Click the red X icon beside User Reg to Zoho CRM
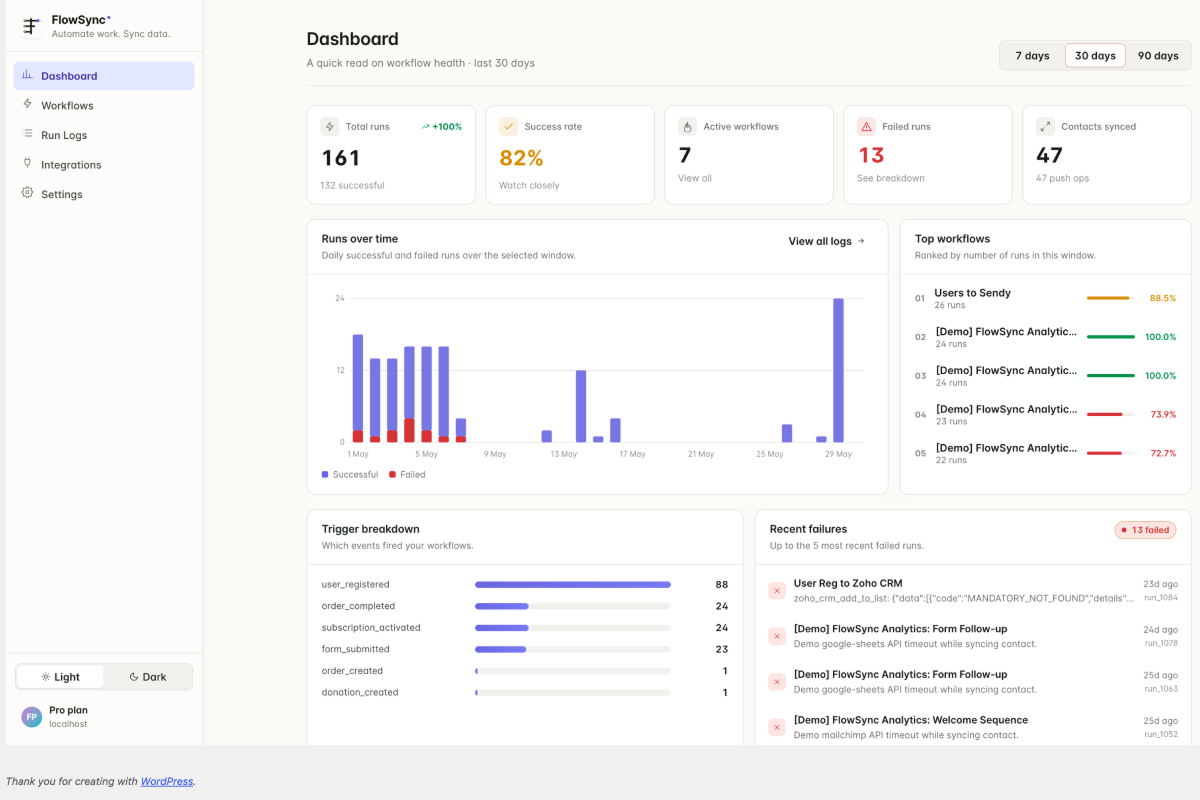Viewport: 1200px width, 800px height. click(777, 591)
